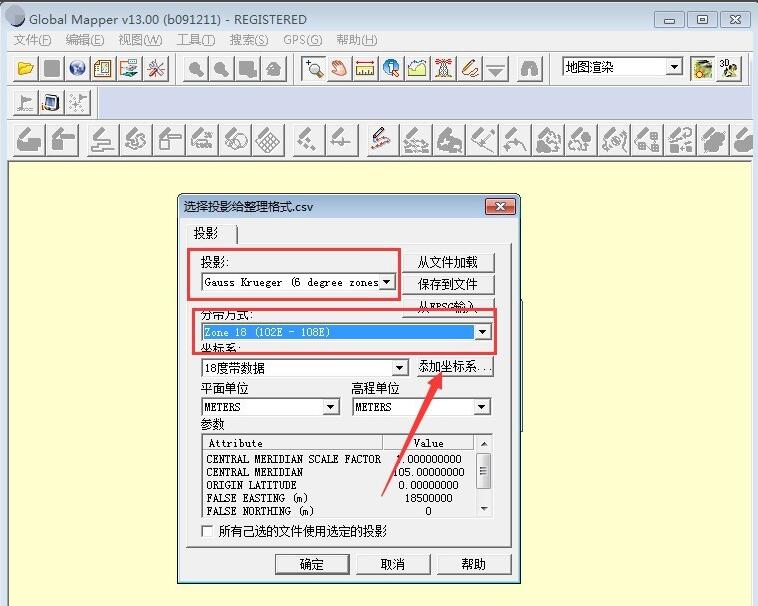Click the map layout page icon

point(103,68)
